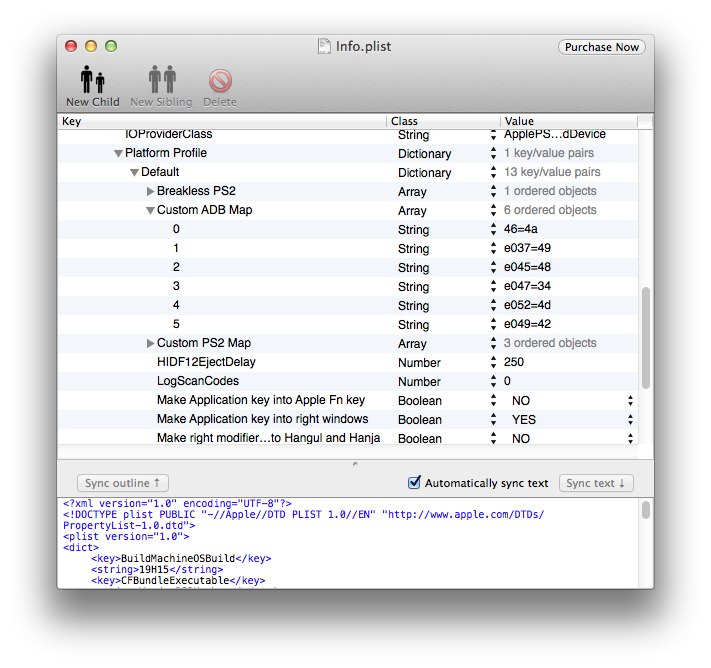Click the LogScanCodes value 0
The image size is (711, 668).
tap(507, 381)
